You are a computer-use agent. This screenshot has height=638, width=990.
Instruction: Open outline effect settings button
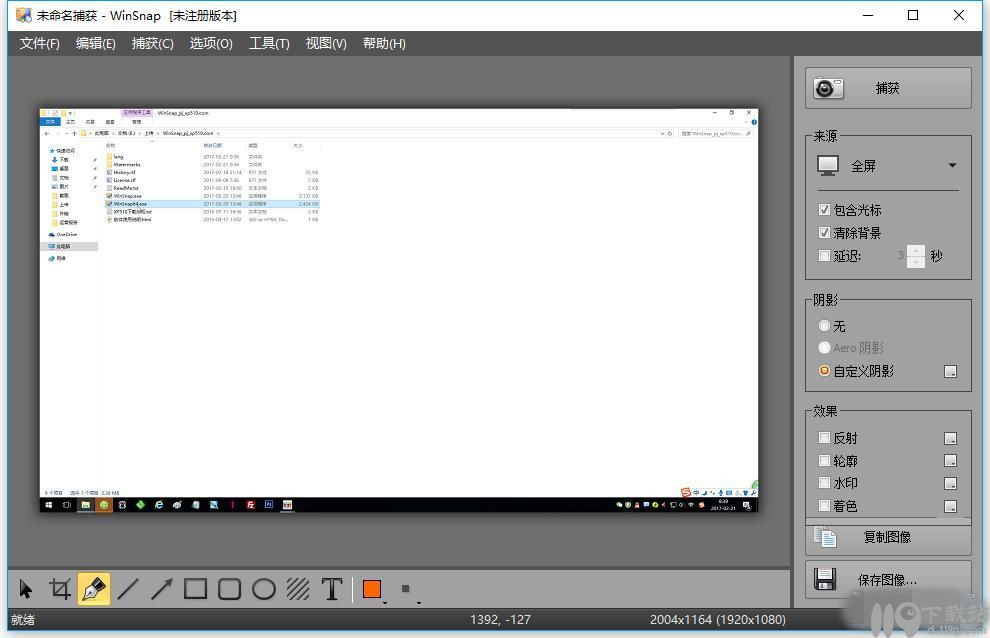pos(950,461)
